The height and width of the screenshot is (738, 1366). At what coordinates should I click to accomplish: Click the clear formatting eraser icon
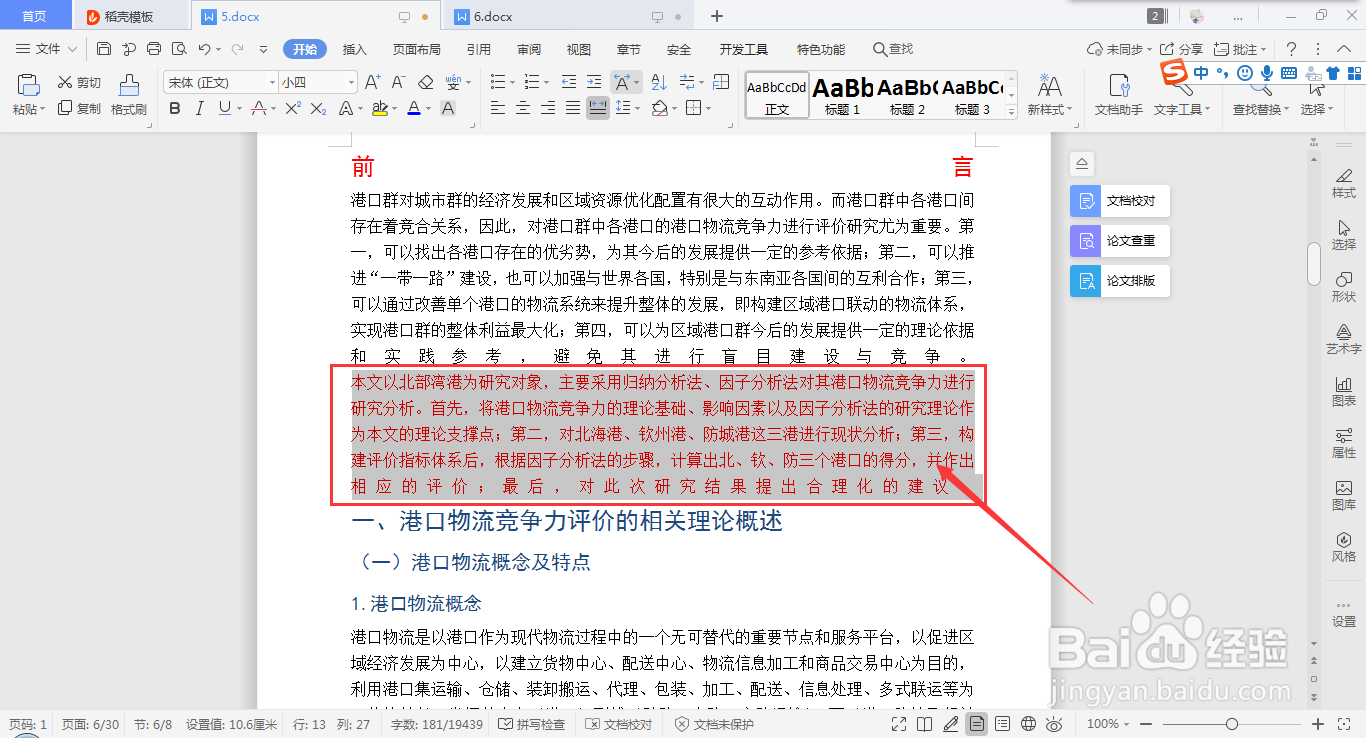click(425, 81)
